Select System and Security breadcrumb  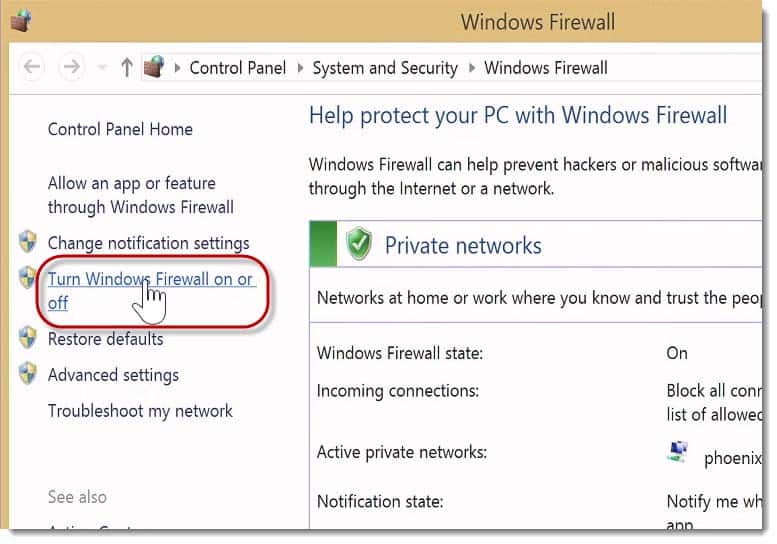(385, 68)
